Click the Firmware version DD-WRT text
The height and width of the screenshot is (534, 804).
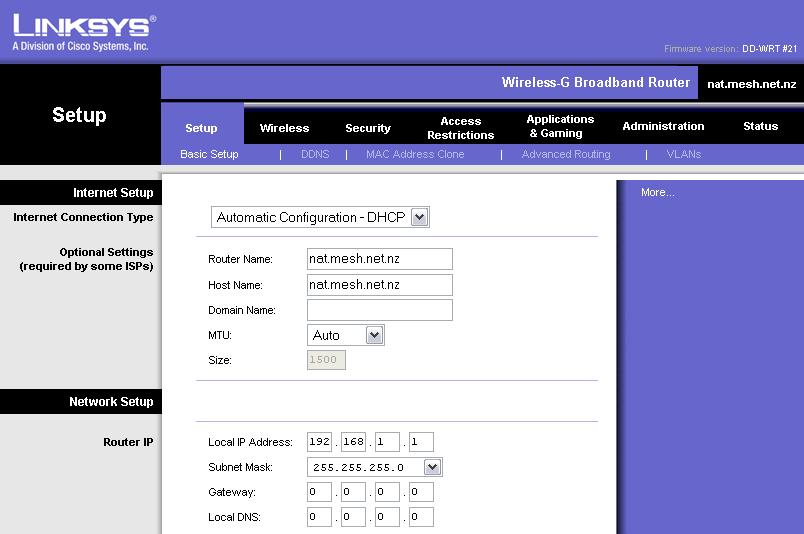(x=731, y=49)
